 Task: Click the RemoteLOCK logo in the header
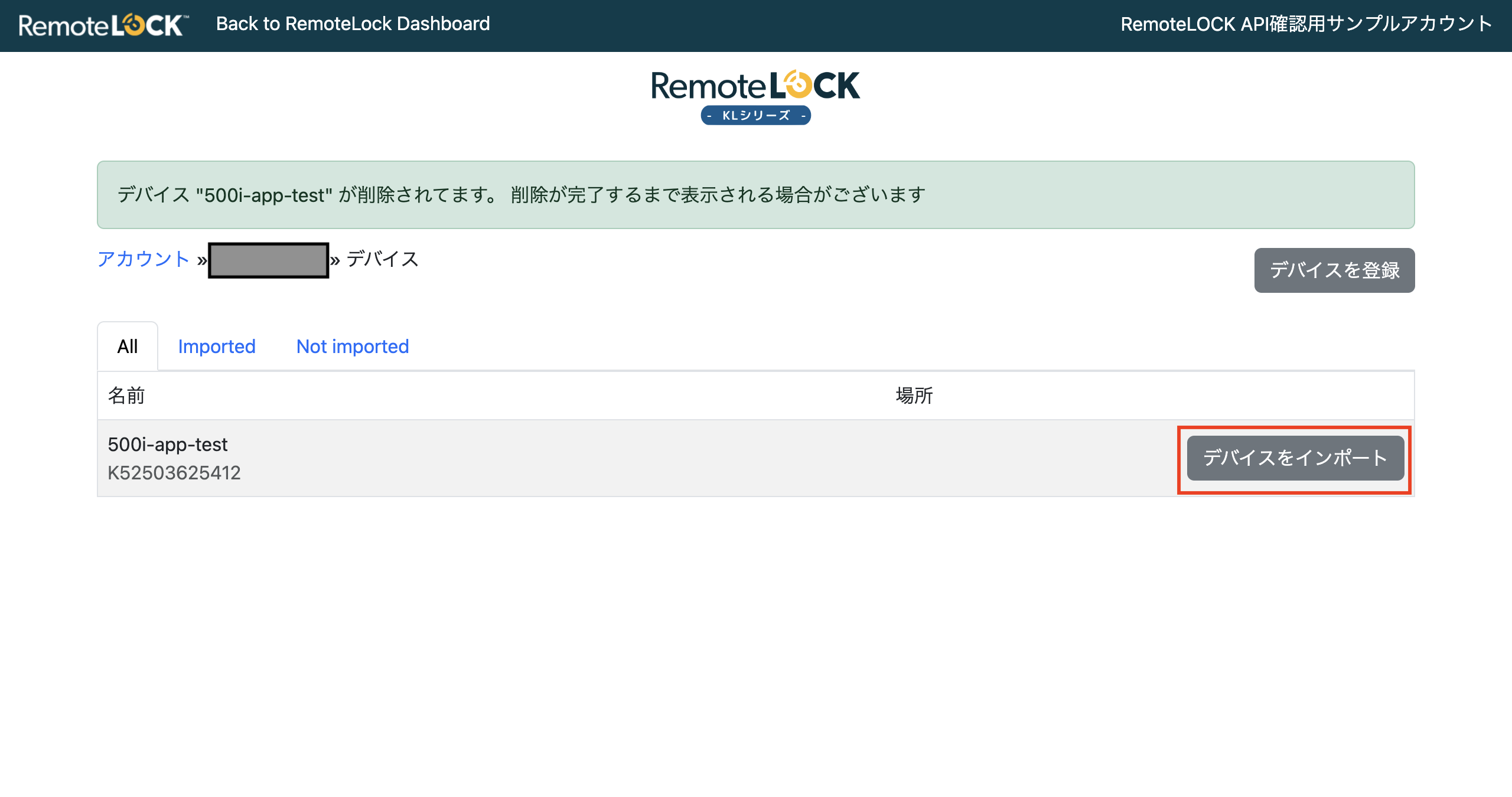point(104,25)
